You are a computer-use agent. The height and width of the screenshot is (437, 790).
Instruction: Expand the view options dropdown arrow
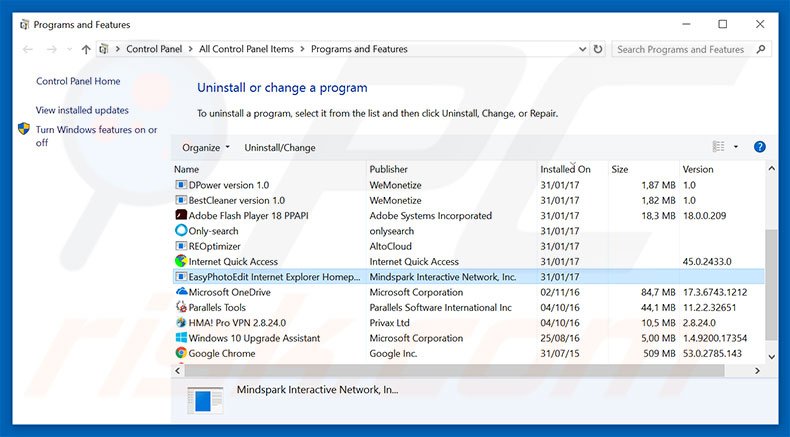[x=736, y=147]
